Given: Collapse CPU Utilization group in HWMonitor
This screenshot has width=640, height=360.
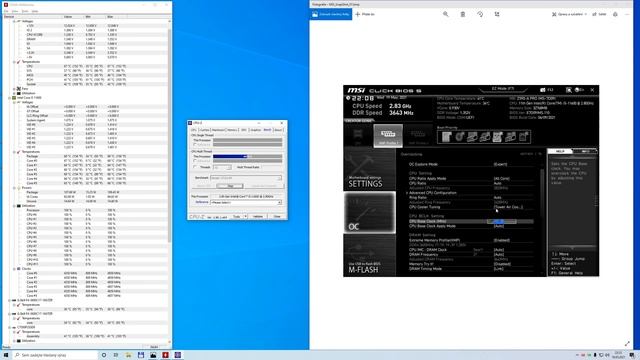Looking at the screenshot, I should pyautogui.click(x=14, y=206).
